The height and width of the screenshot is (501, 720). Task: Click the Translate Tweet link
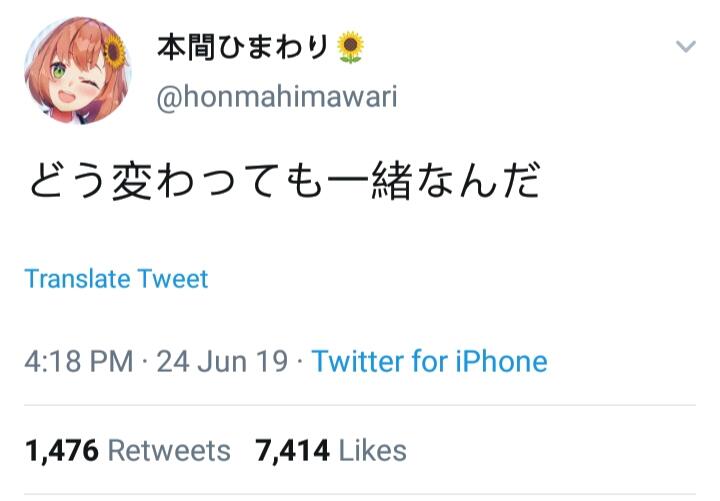(x=116, y=279)
